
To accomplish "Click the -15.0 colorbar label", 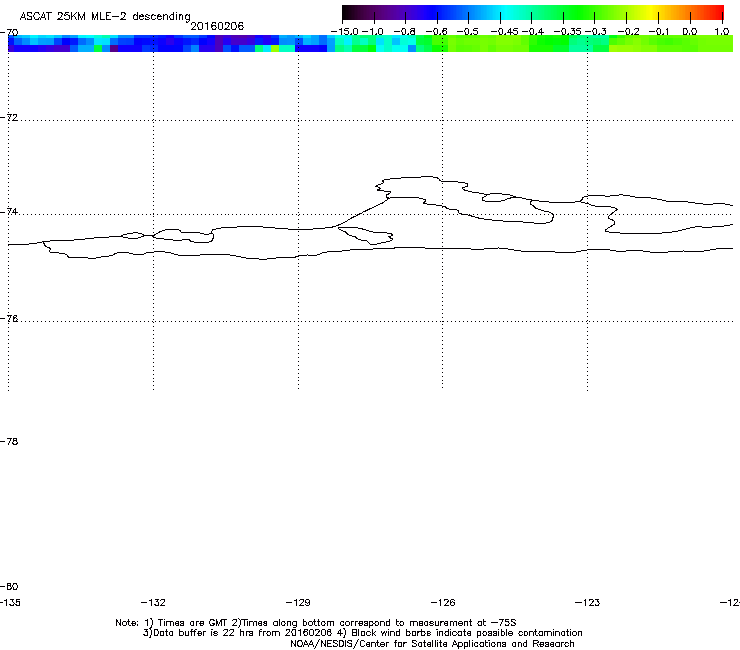I will pyautogui.click(x=345, y=32).
